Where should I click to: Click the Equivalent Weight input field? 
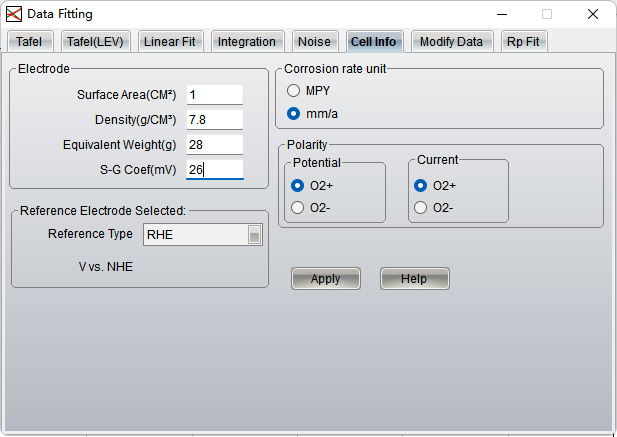[x=214, y=145]
